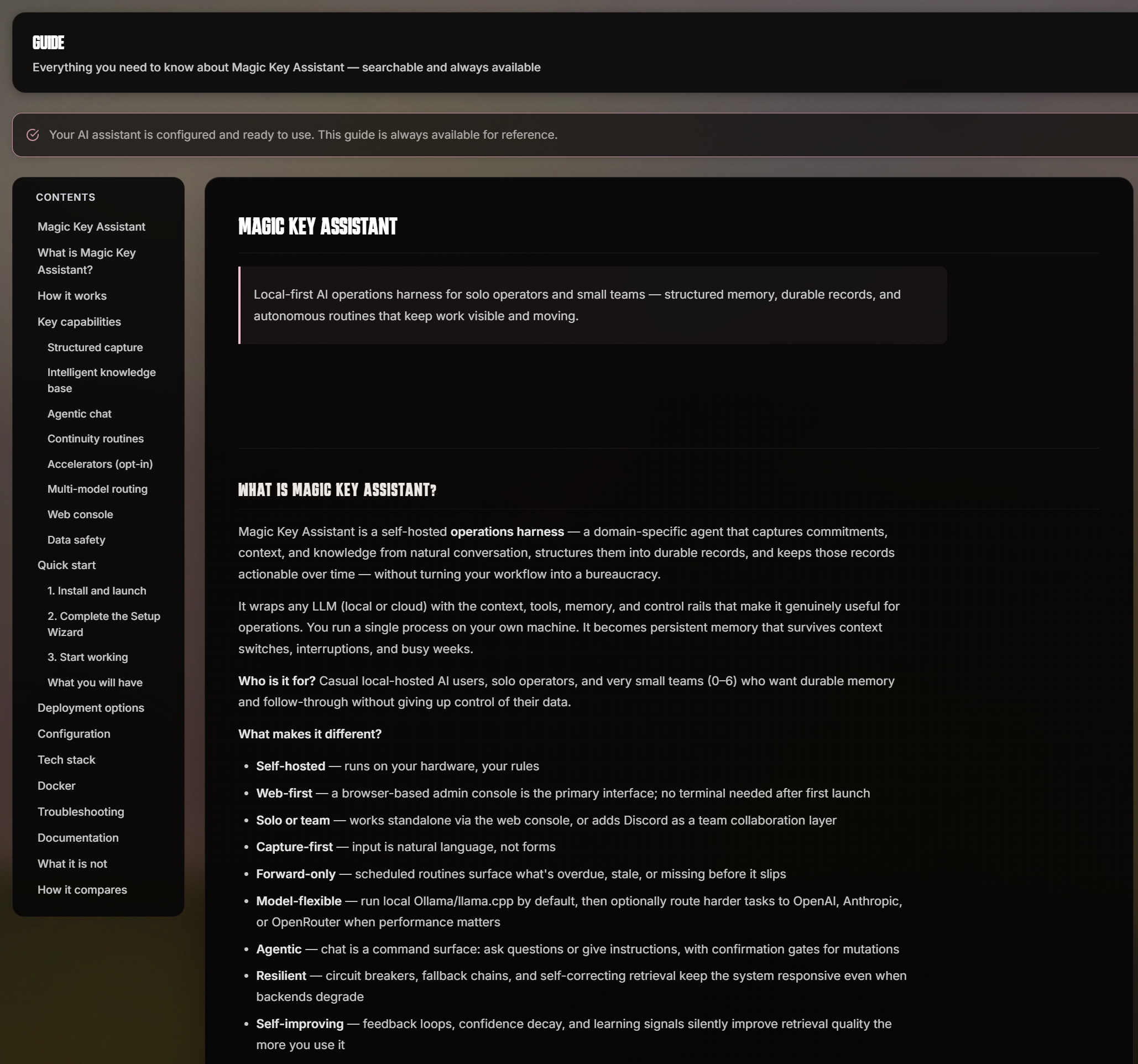Screen dimensions: 1138x1064
Task: Go to How it works section
Action: (72, 296)
